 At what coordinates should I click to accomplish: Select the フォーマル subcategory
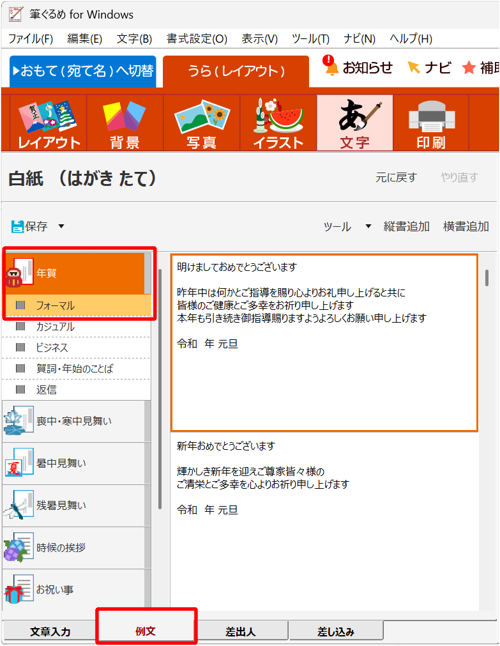(78, 305)
